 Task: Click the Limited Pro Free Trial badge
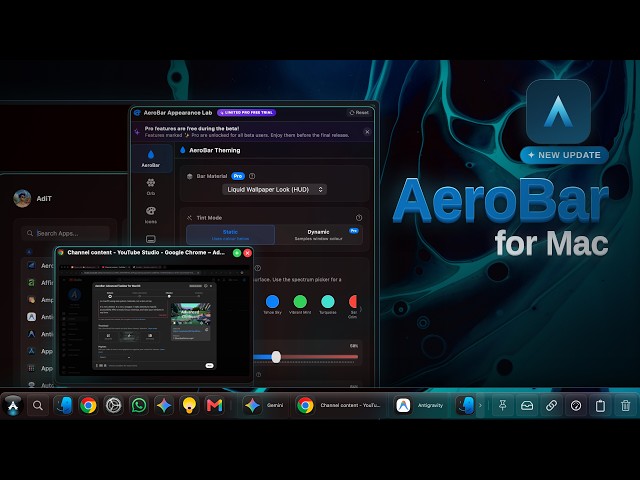pyautogui.click(x=247, y=113)
